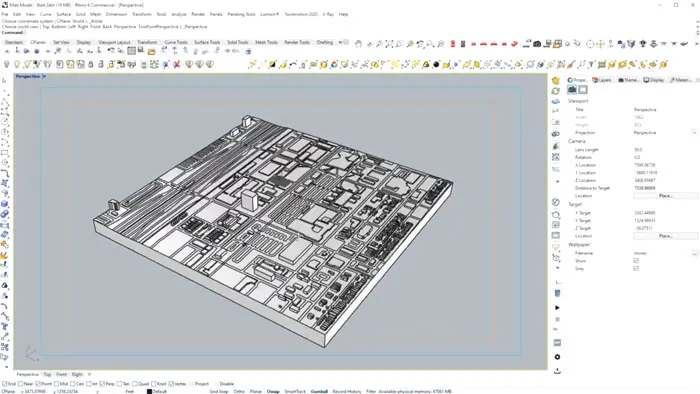The height and width of the screenshot is (394, 700).
Task: Click the toolbar options gear beside Drafting
Action: 346,42
